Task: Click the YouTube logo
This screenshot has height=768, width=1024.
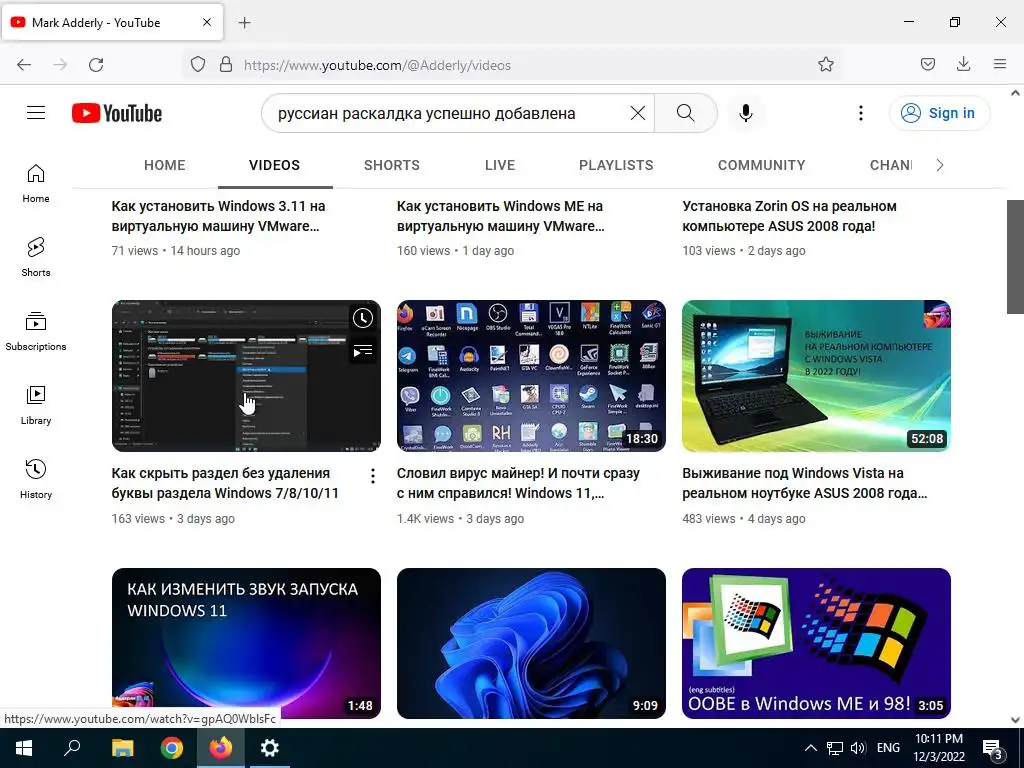Action: click(117, 113)
